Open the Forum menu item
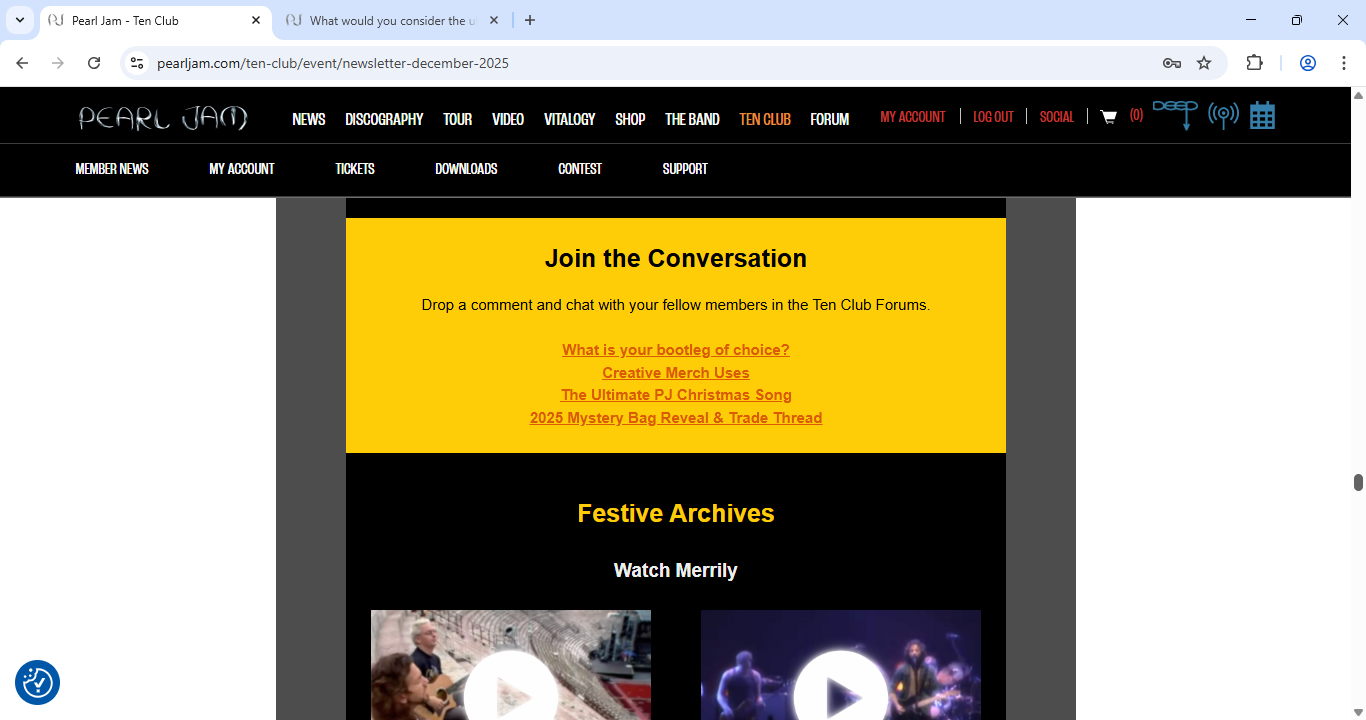This screenshot has width=1366, height=720. [830, 119]
